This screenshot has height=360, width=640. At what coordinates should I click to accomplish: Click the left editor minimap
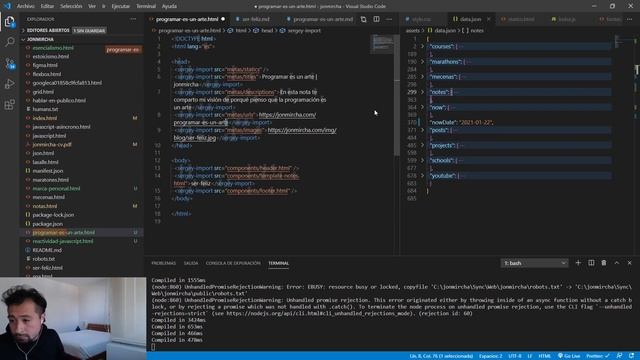(x=382, y=44)
